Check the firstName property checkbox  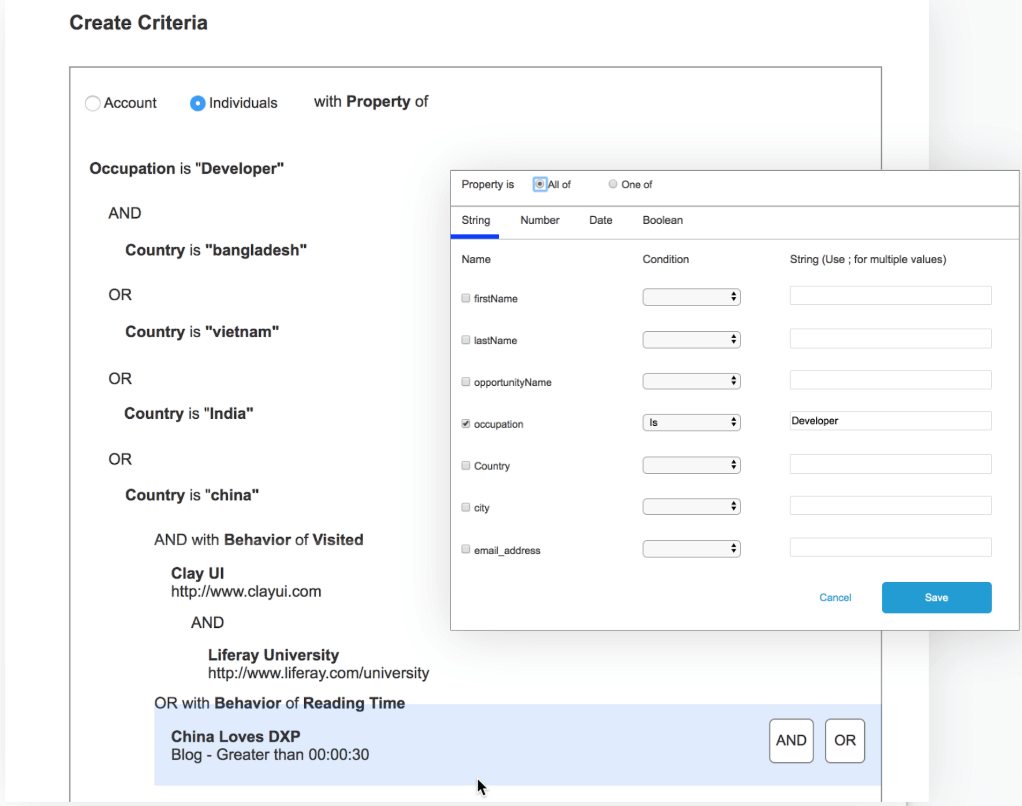click(x=465, y=297)
